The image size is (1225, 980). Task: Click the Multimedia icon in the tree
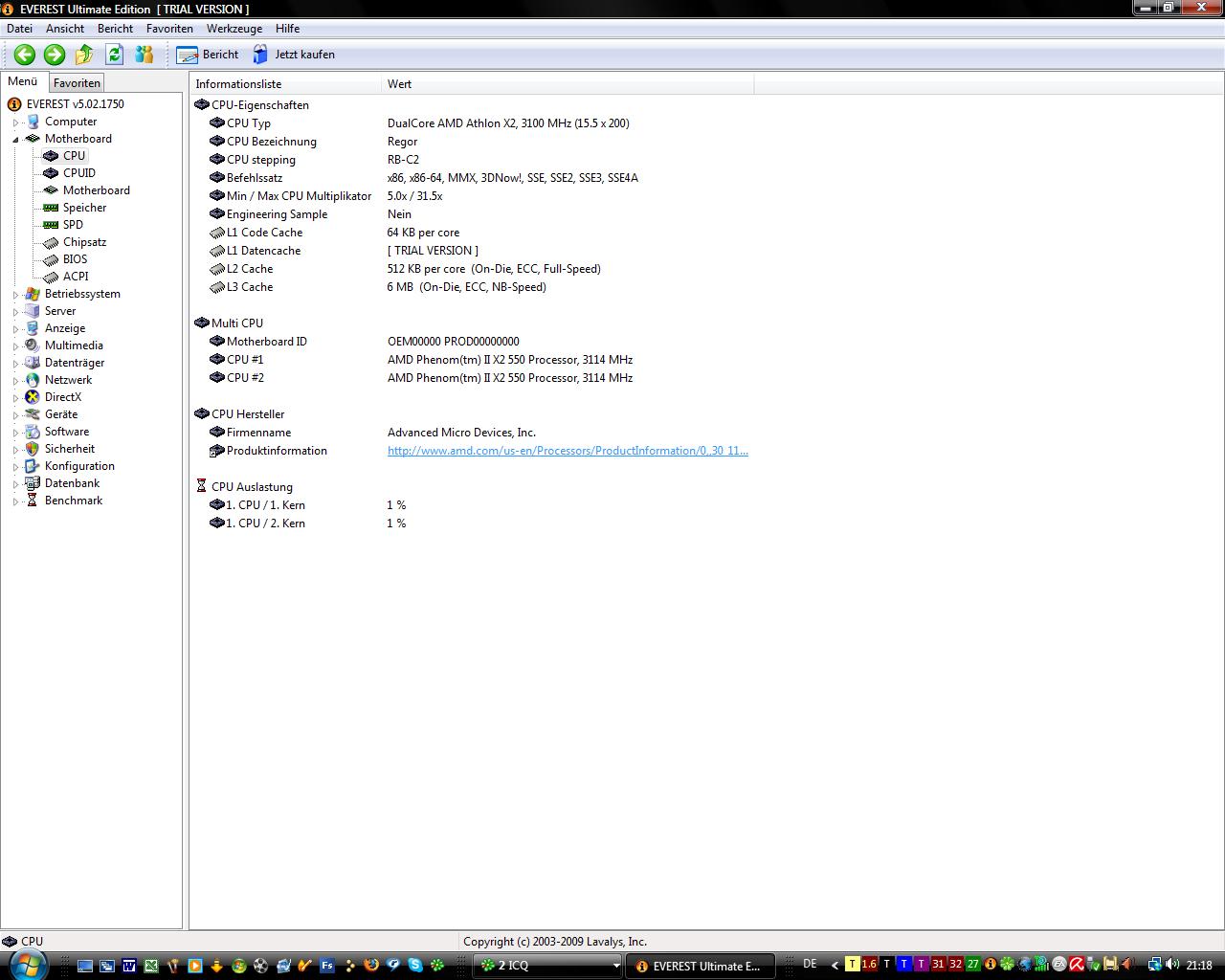33,345
